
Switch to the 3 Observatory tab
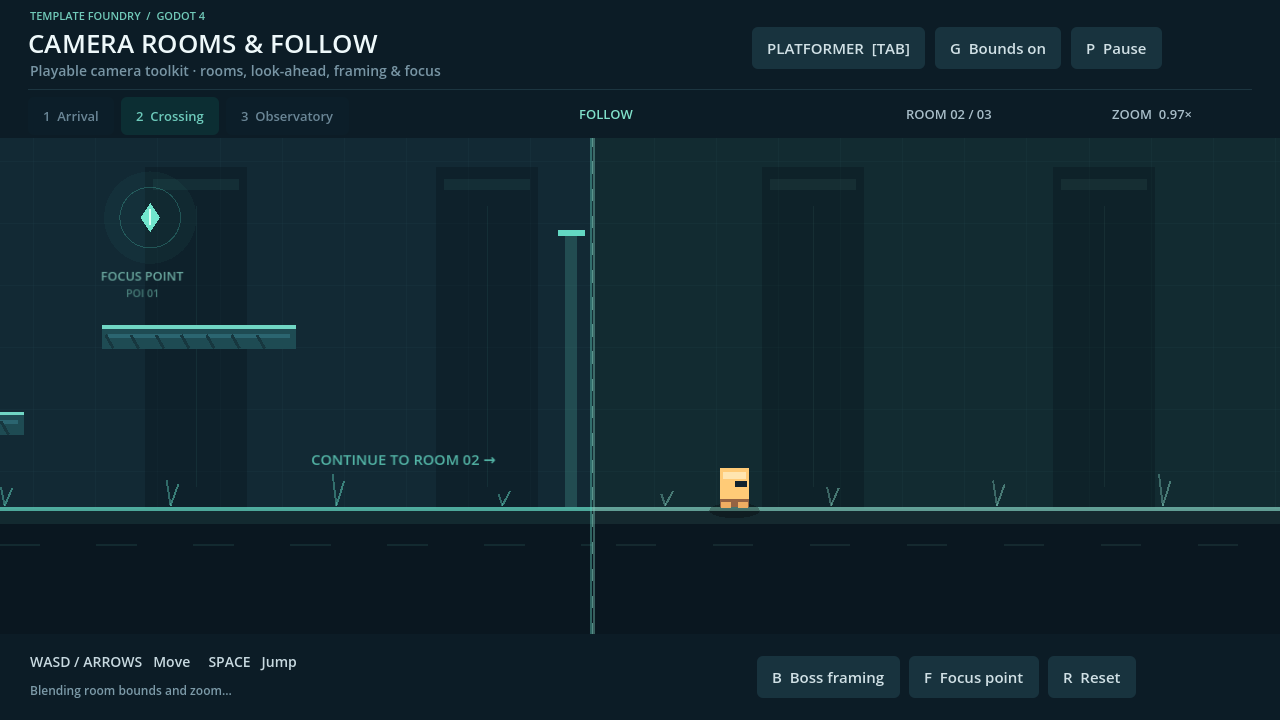coord(287,116)
